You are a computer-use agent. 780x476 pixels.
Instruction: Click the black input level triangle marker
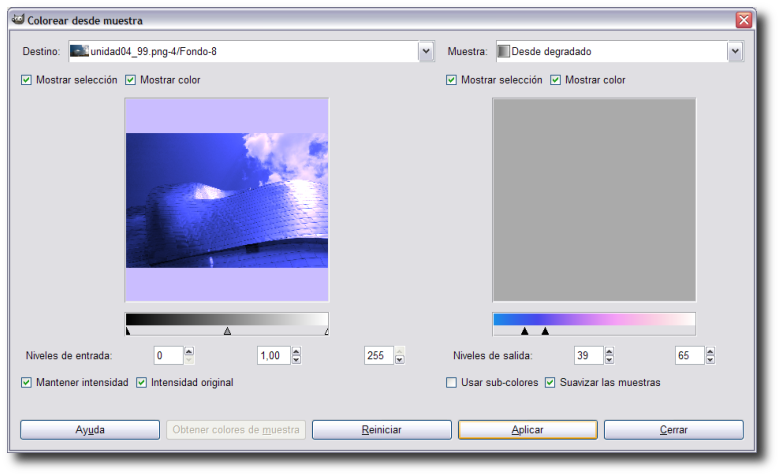click(128, 331)
